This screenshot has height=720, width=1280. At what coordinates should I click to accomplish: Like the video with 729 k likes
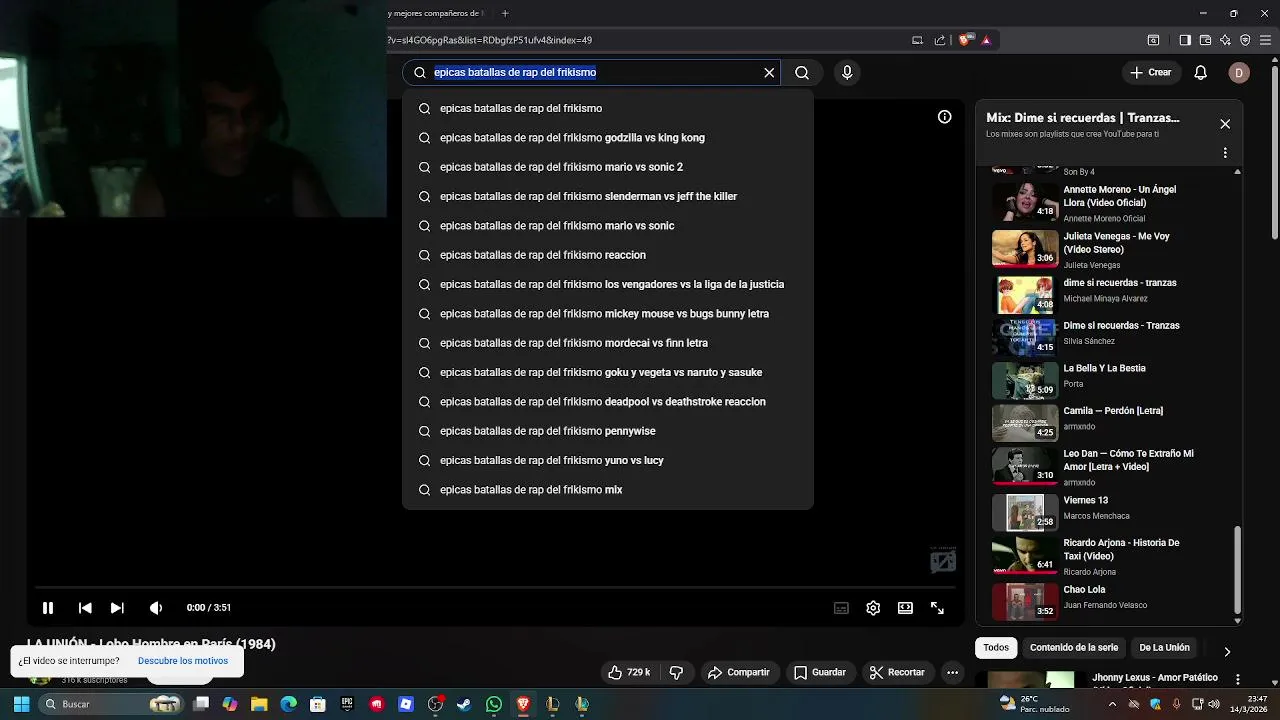tap(629, 672)
